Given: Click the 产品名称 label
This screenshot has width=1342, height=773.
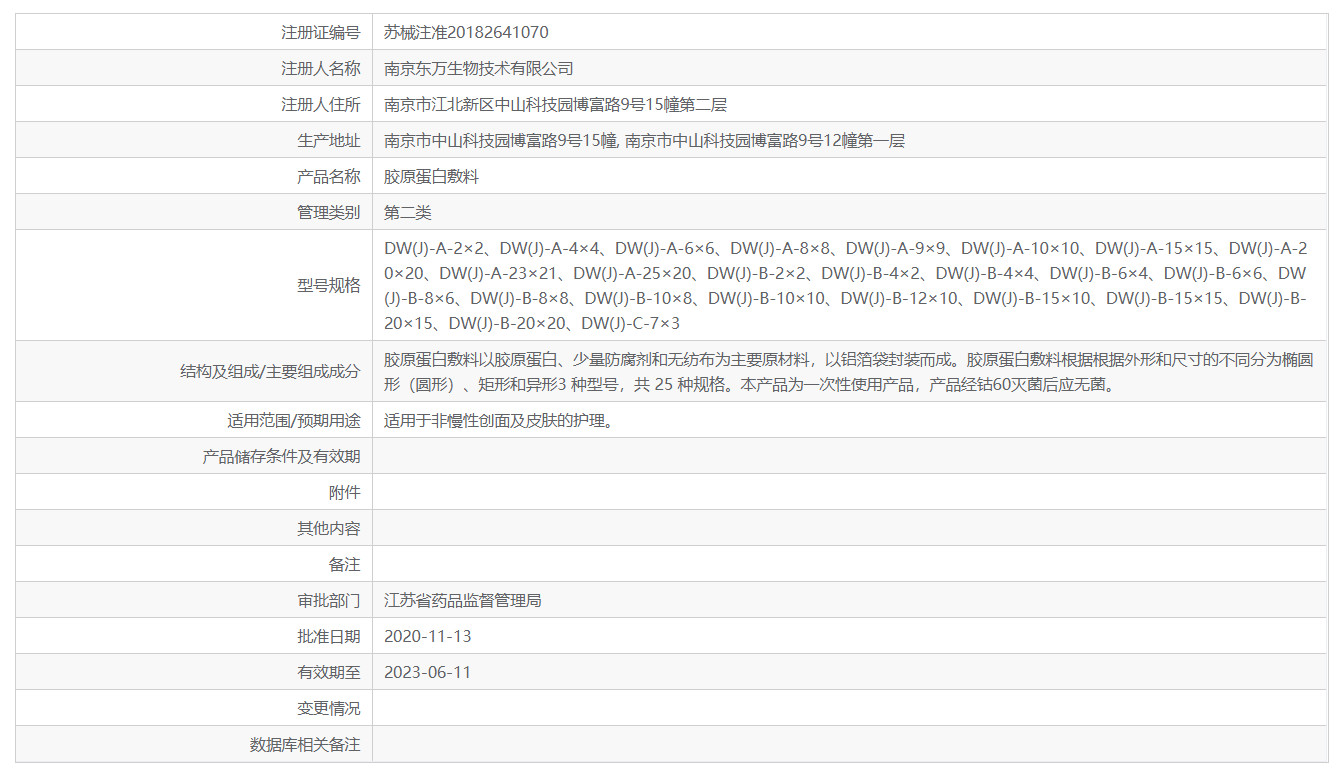Looking at the screenshot, I should point(328,176).
